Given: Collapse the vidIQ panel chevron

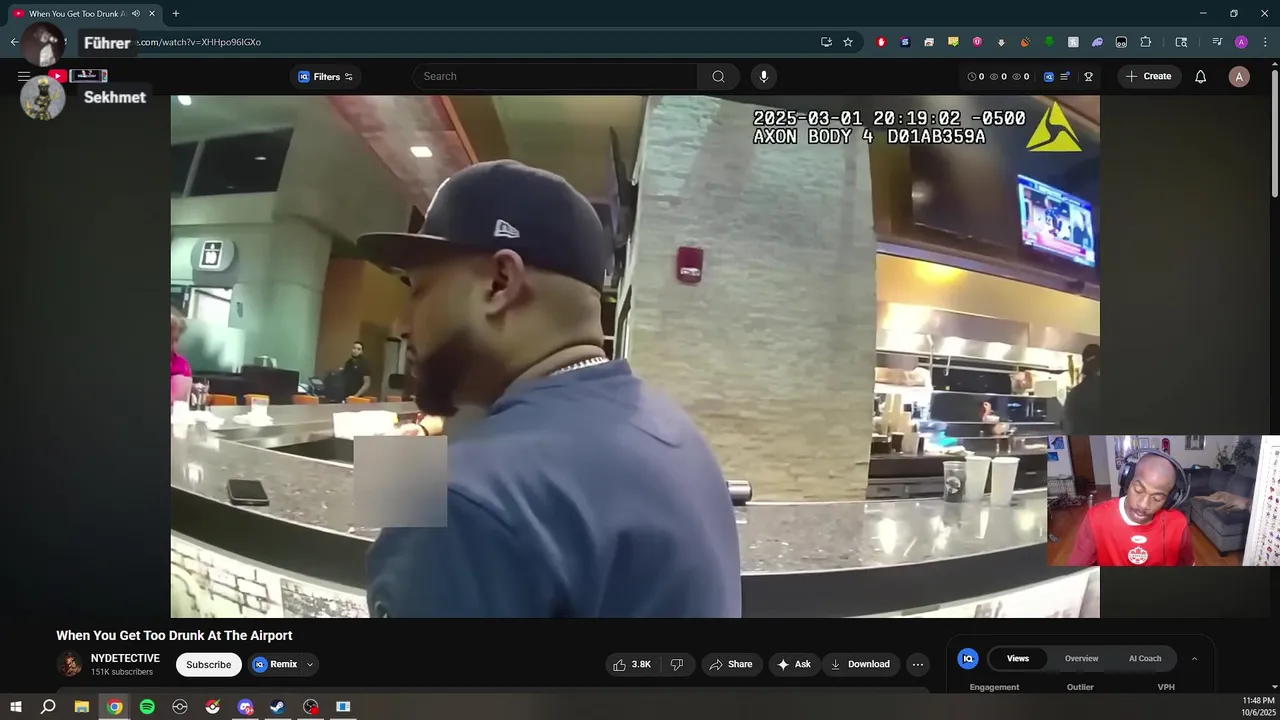Looking at the screenshot, I should [x=1194, y=658].
